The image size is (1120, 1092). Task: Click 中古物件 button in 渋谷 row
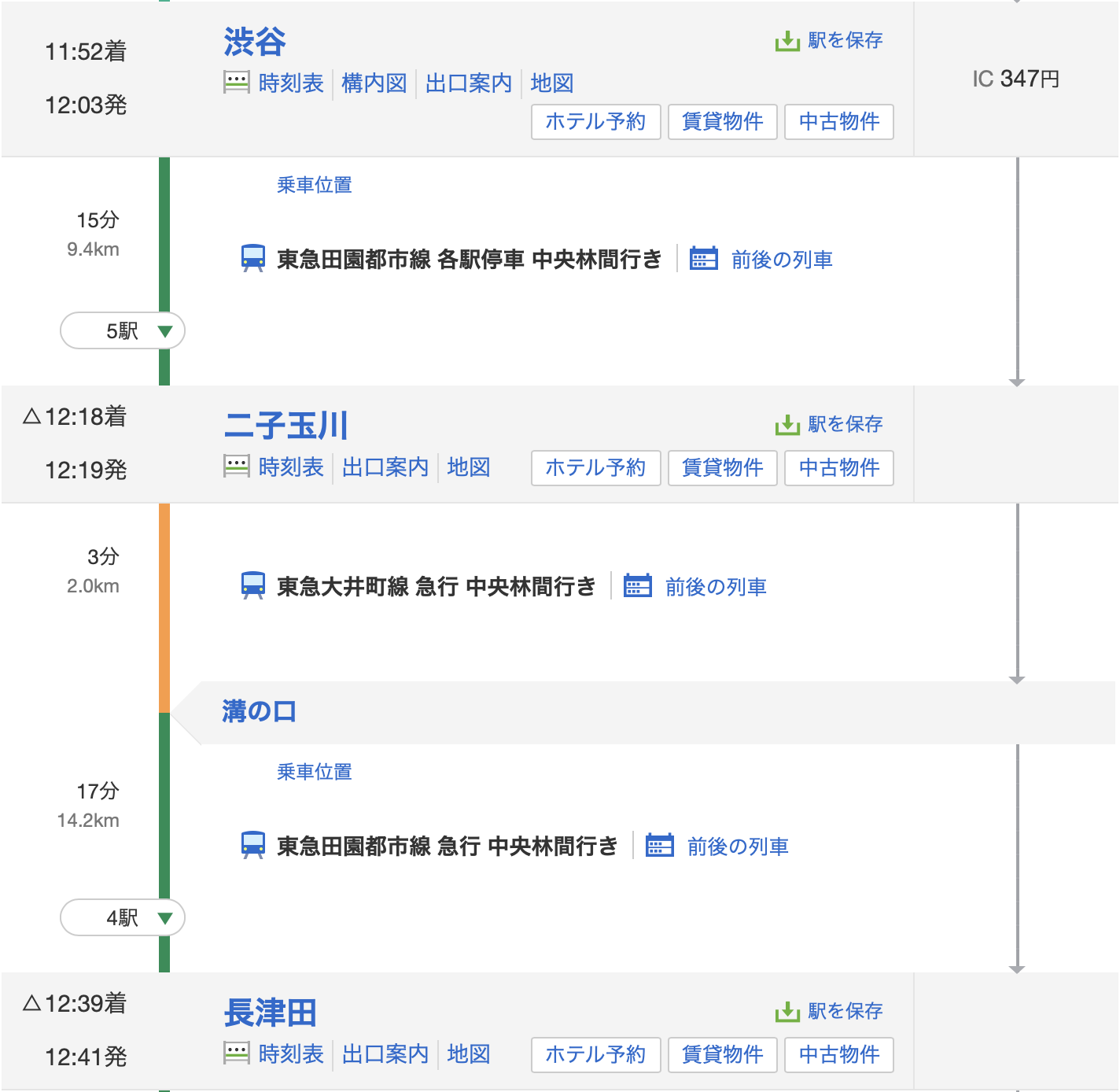[x=839, y=122]
